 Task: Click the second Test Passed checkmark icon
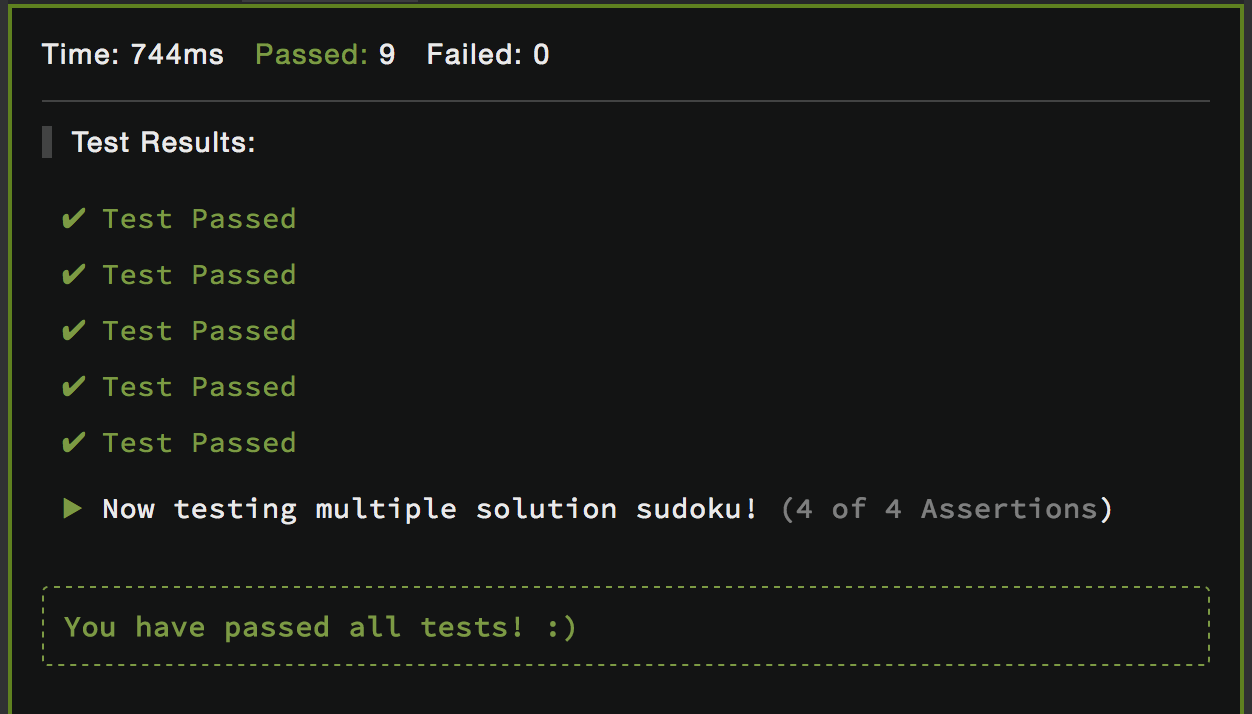[73, 275]
